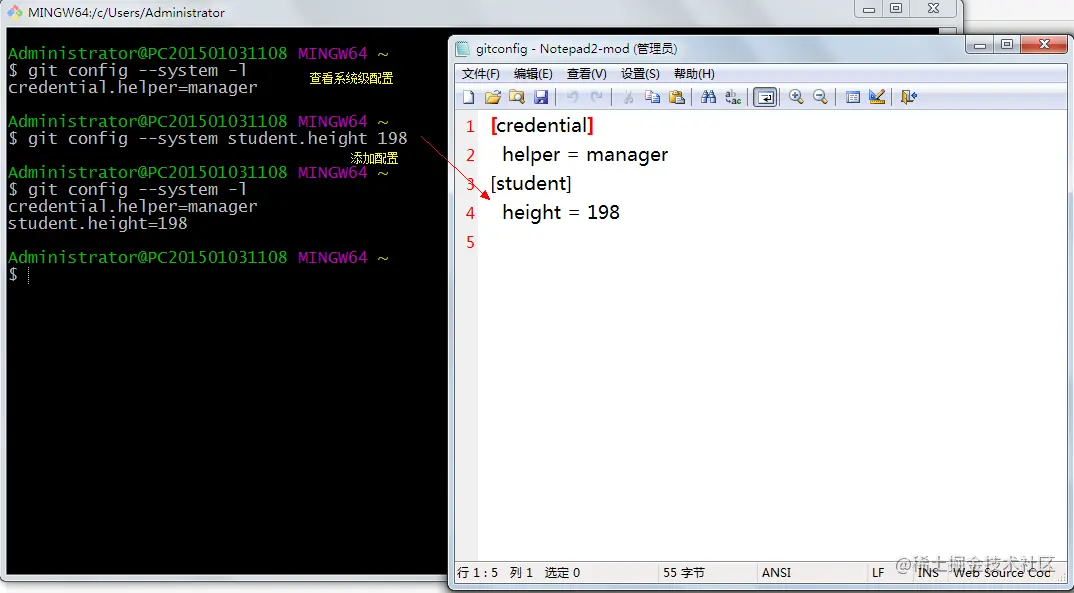Click the Git Bash icon in MINGW64 title bar
The width and height of the screenshot is (1074, 593).
point(15,12)
